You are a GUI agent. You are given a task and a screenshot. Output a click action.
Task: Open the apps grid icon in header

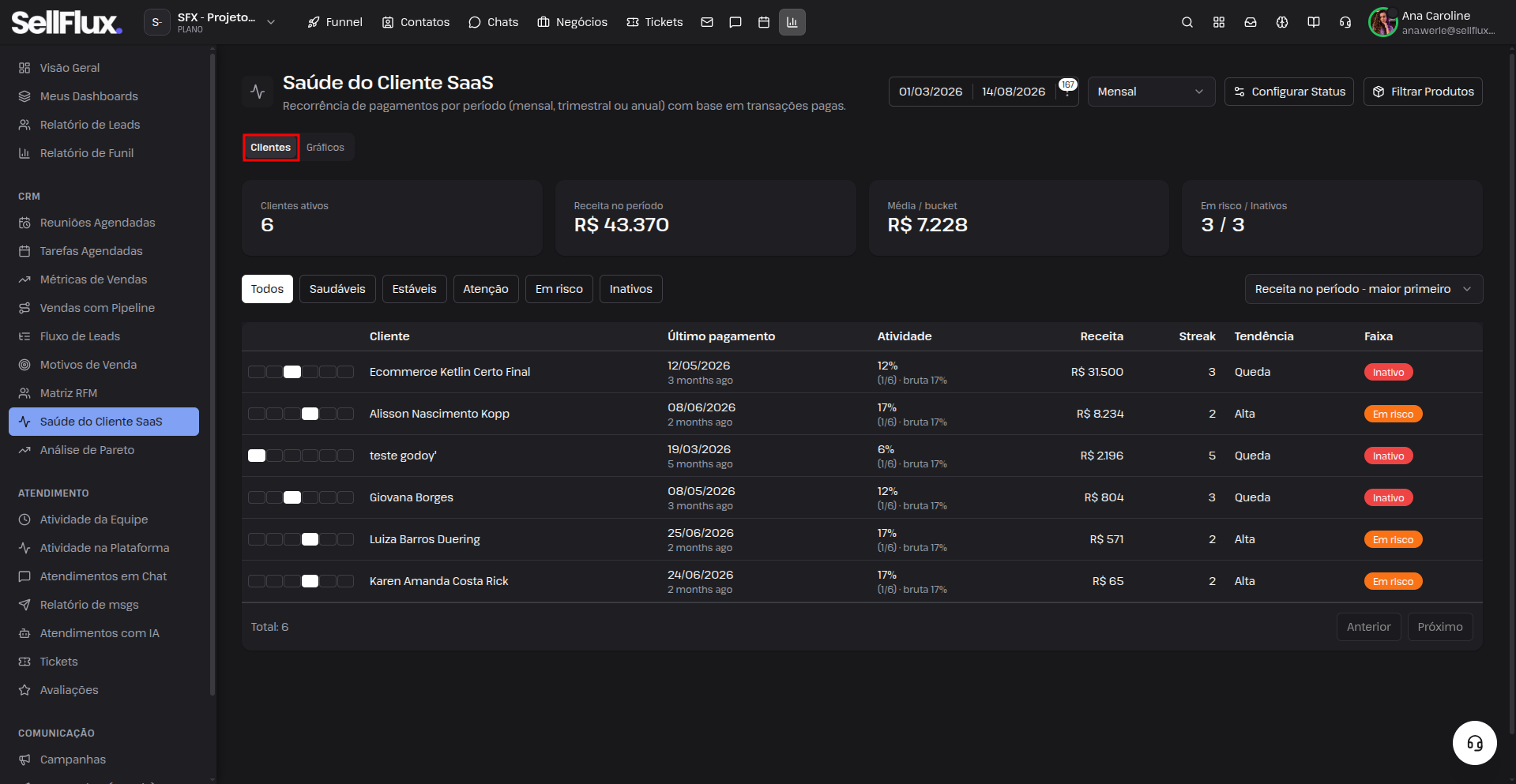click(x=1219, y=22)
